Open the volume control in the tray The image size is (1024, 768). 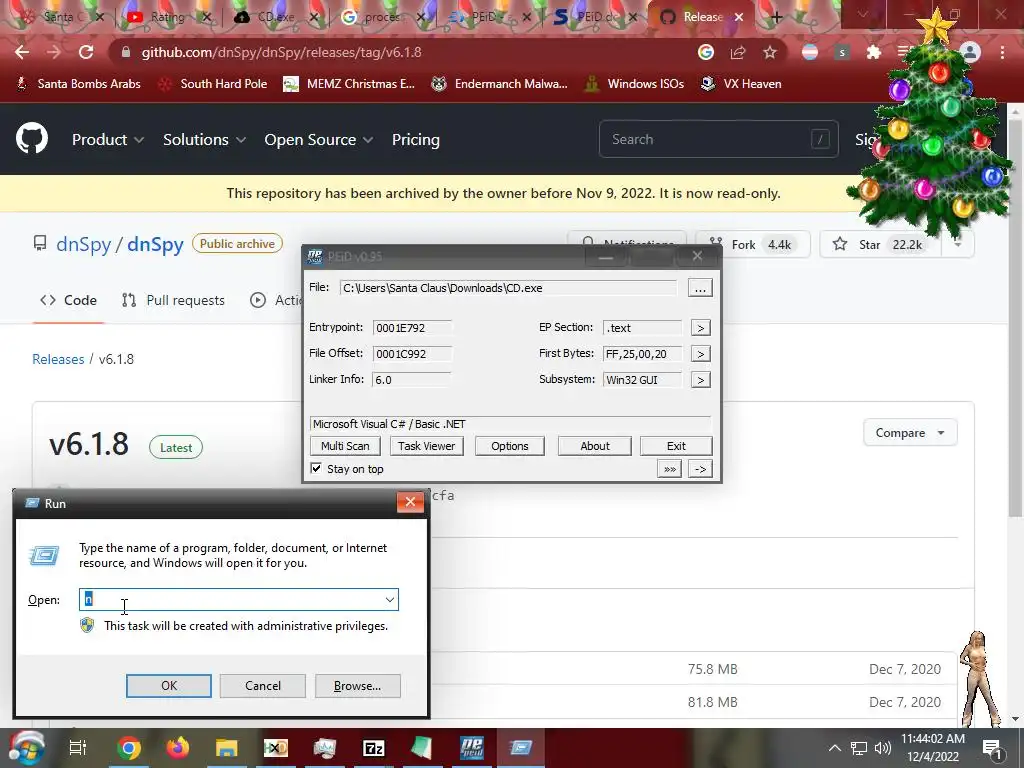point(883,748)
